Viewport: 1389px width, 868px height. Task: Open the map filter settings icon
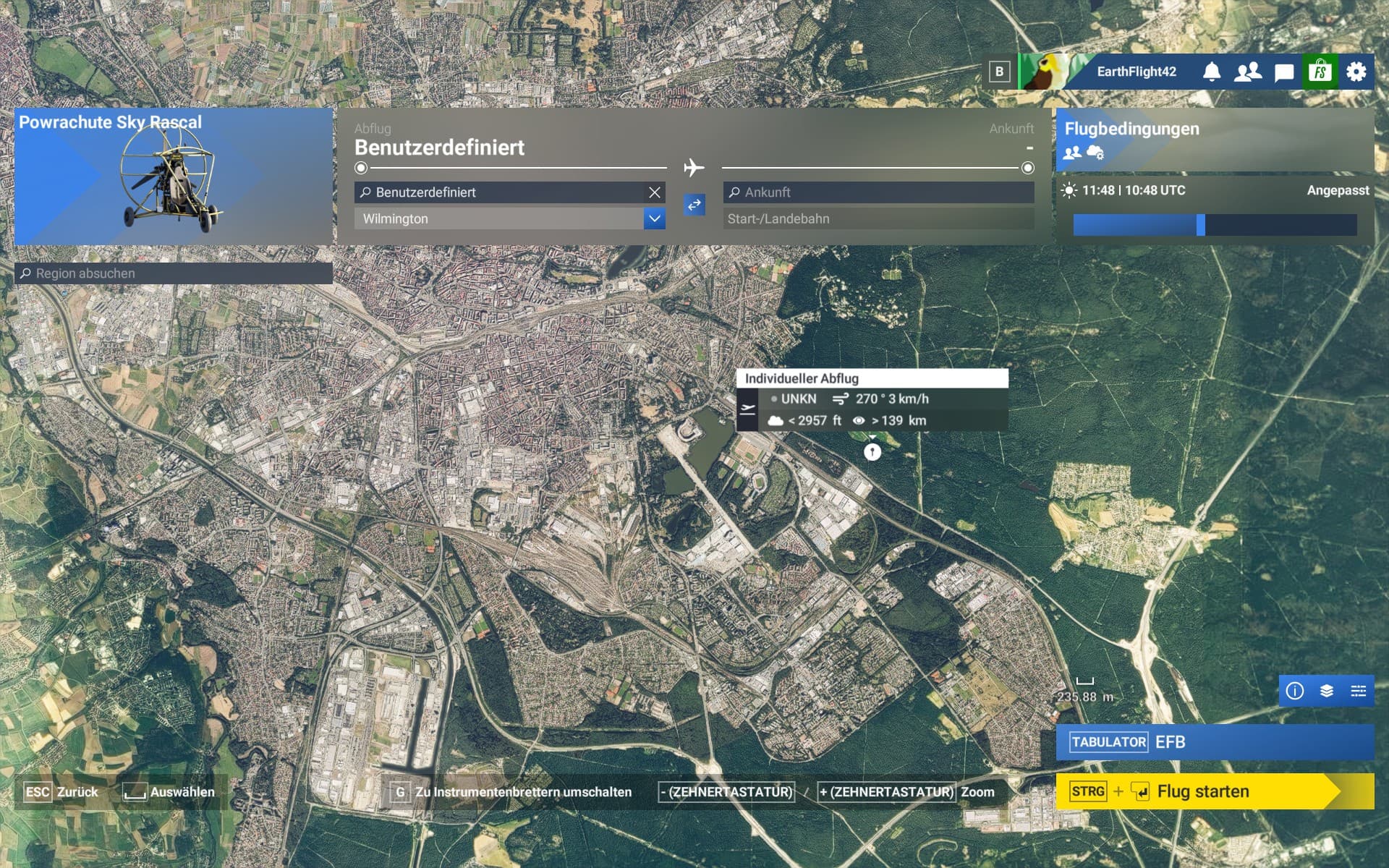click(1359, 691)
